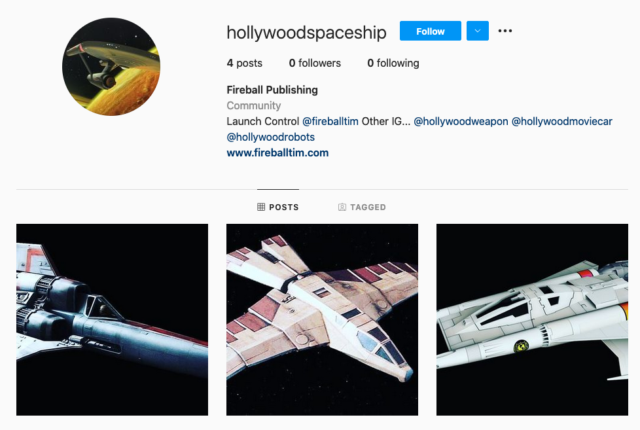The width and height of the screenshot is (640, 430).
Task: Open the three-dot options menu
Action: 505,31
